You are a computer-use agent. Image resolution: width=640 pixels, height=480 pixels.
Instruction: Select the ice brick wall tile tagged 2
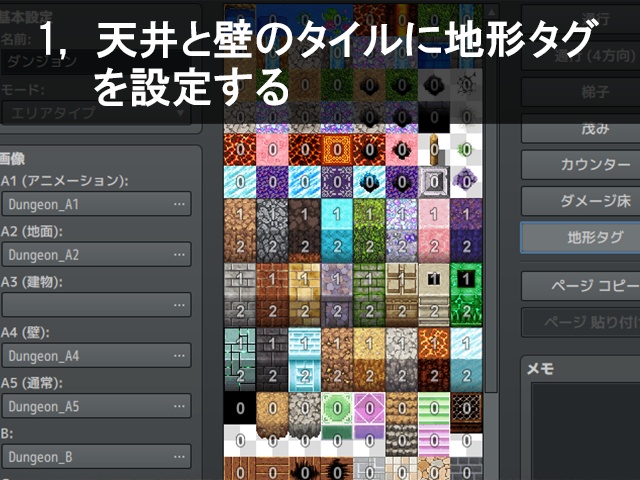[x=304, y=376]
